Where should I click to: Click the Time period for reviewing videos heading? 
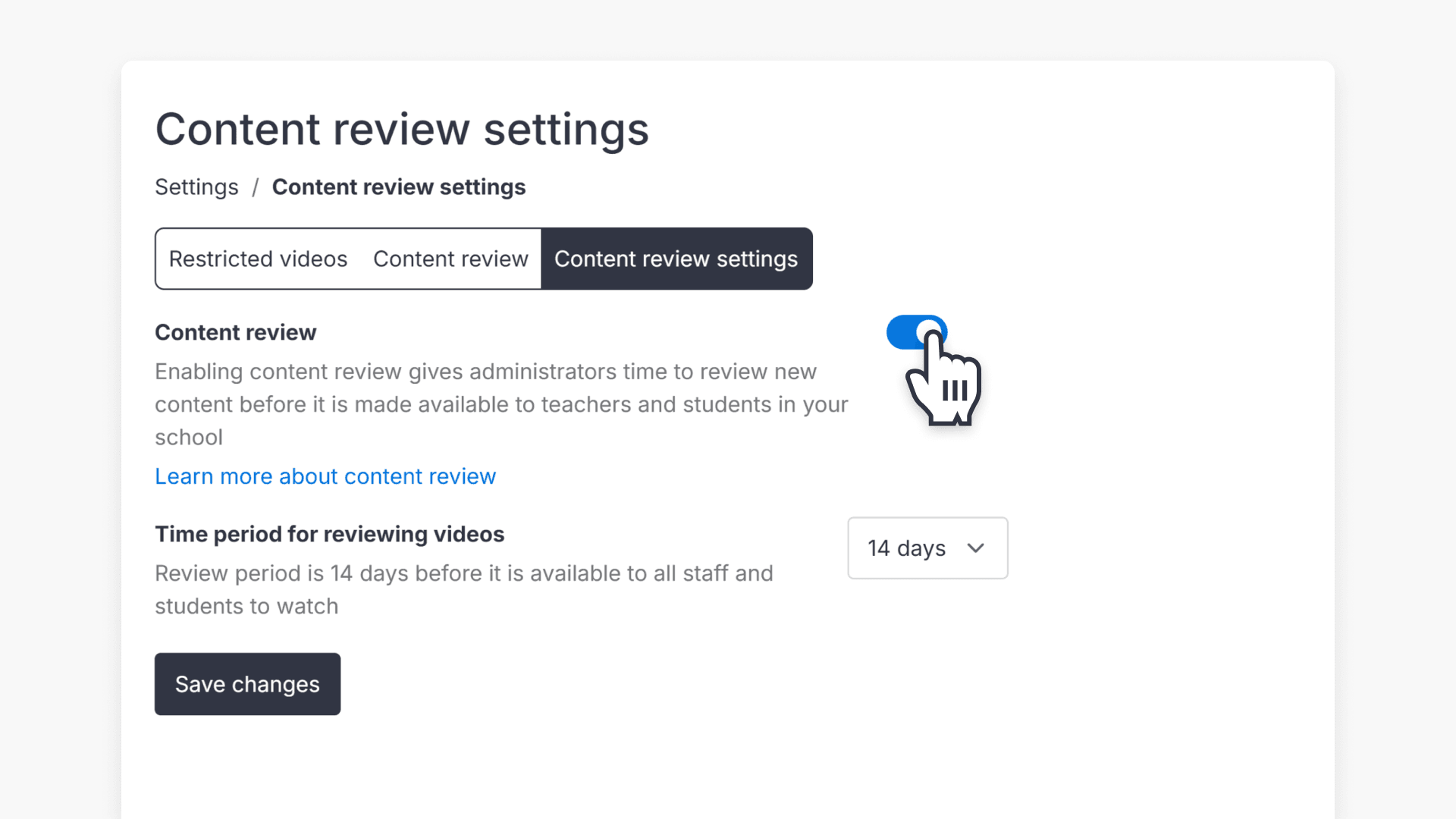329,534
